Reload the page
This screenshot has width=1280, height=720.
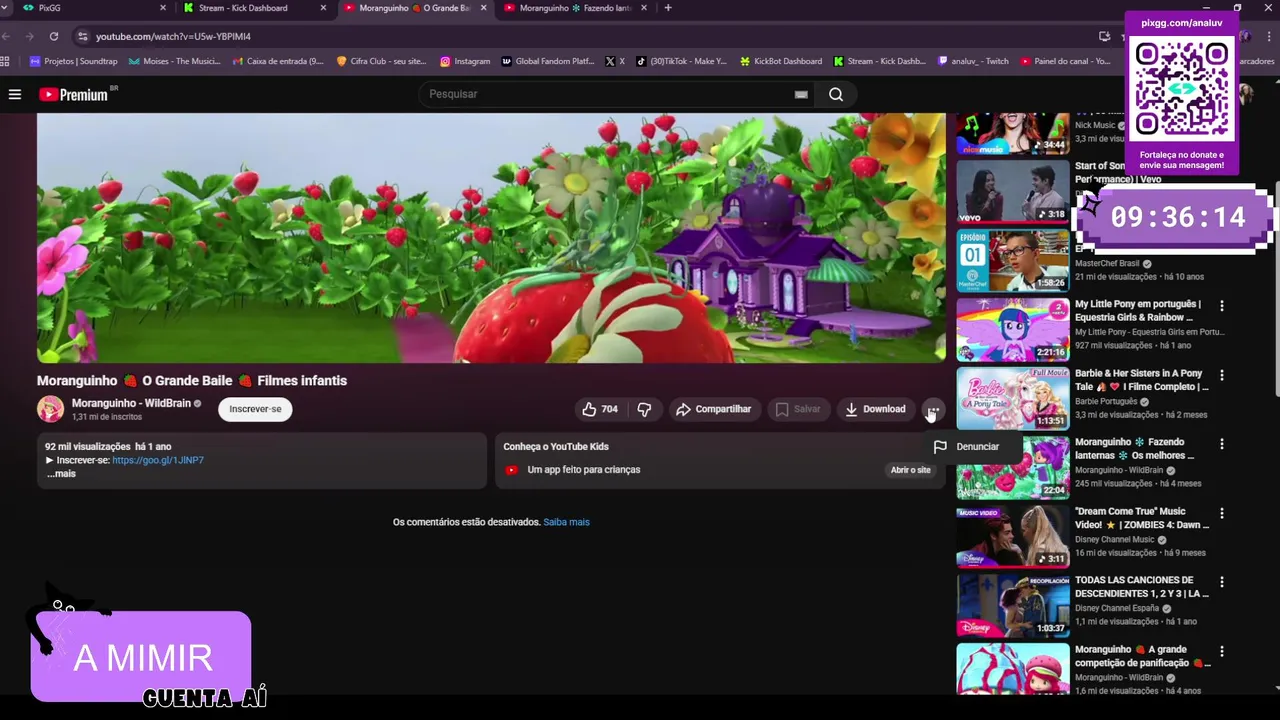(54, 36)
